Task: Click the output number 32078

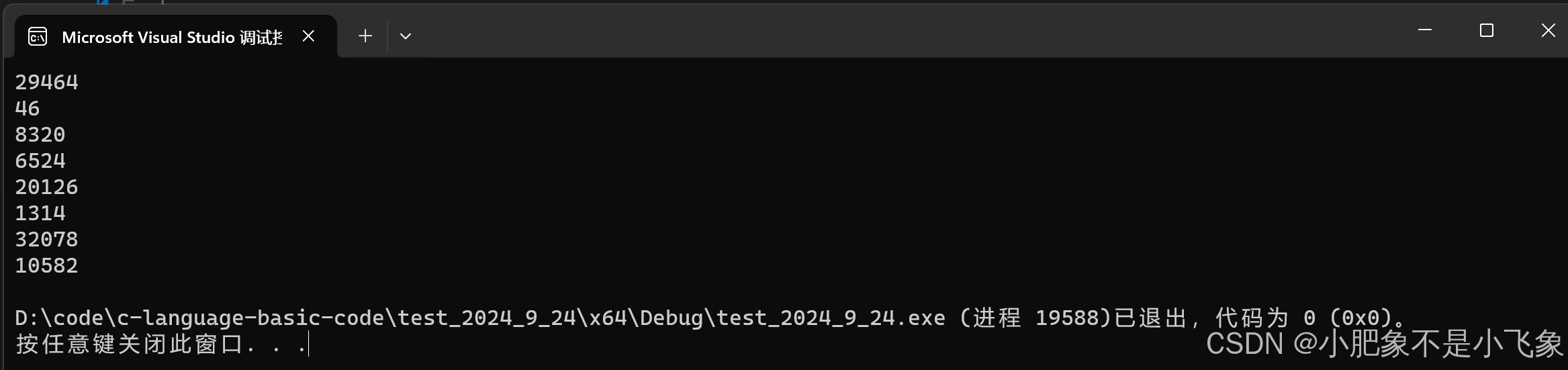Action: [x=47, y=240]
